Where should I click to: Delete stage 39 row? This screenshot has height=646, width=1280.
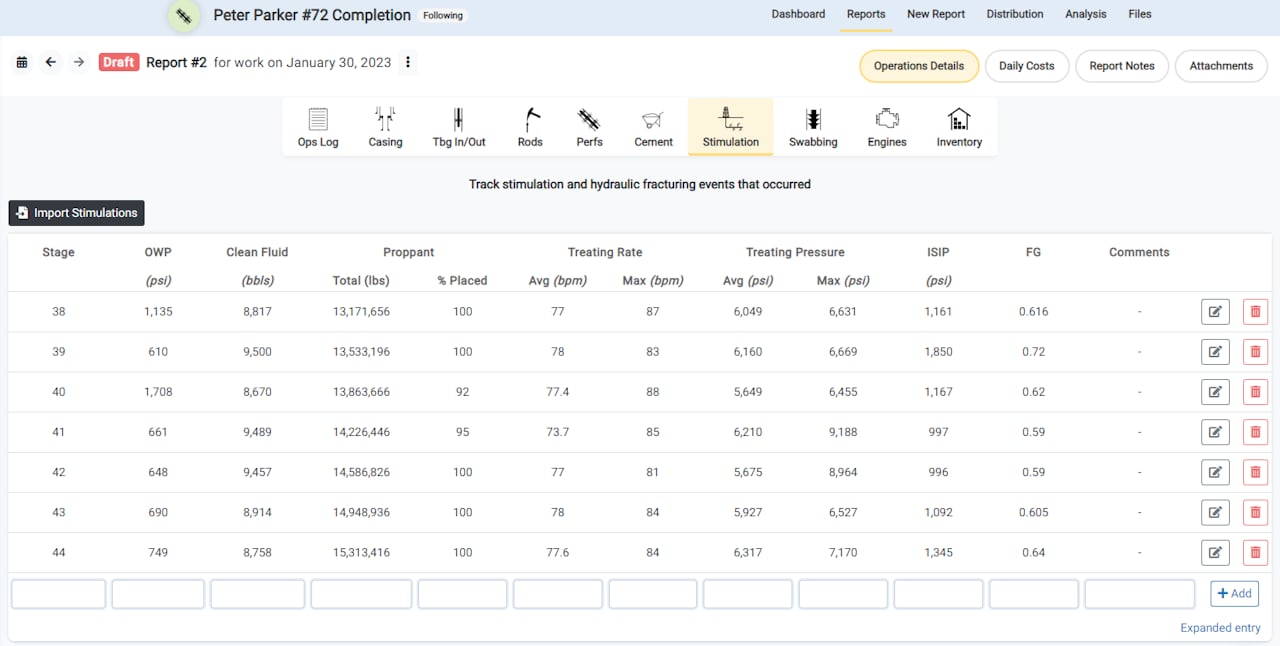1255,352
